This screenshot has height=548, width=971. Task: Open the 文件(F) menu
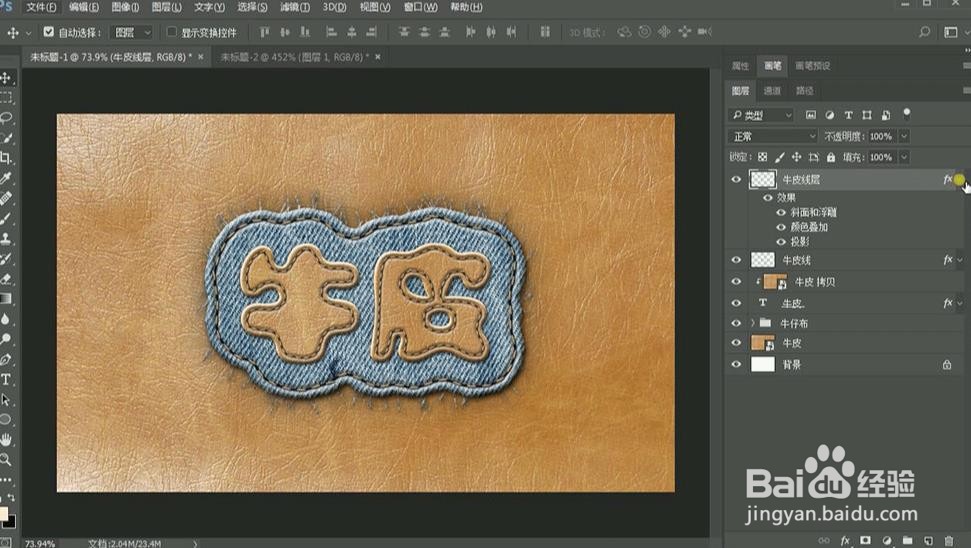41,7
